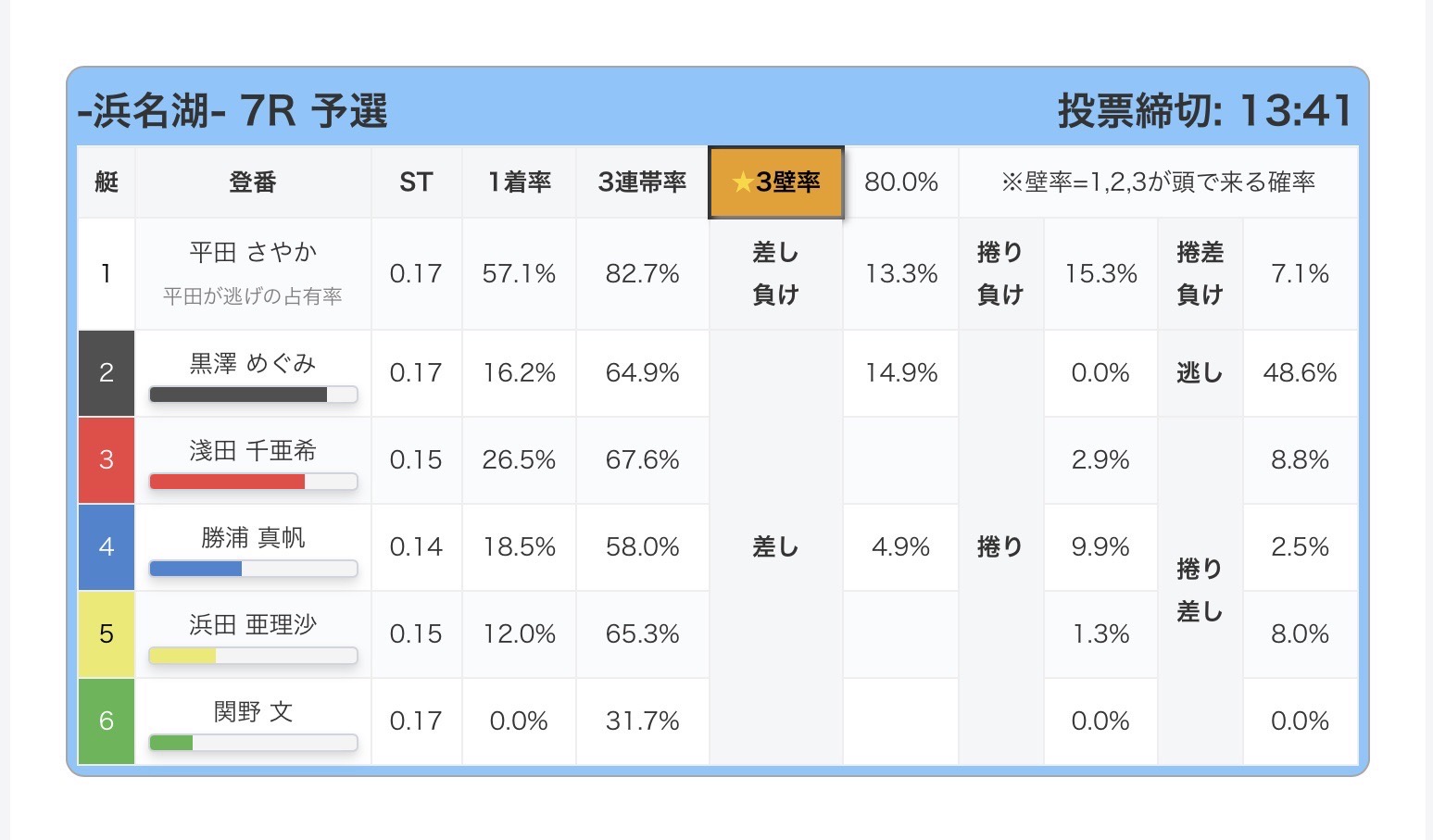
Task: Click the ★3壁率 highlighted header cell
Action: [776, 182]
